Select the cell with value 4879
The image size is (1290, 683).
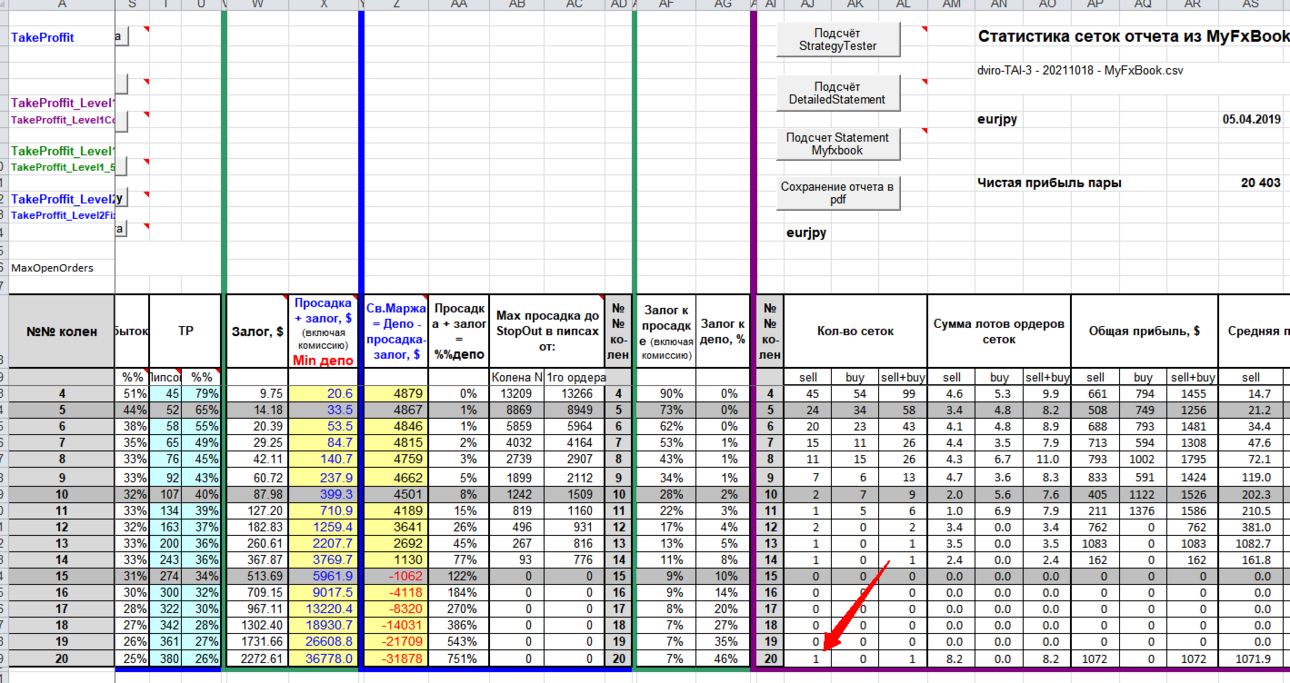click(395, 394)
